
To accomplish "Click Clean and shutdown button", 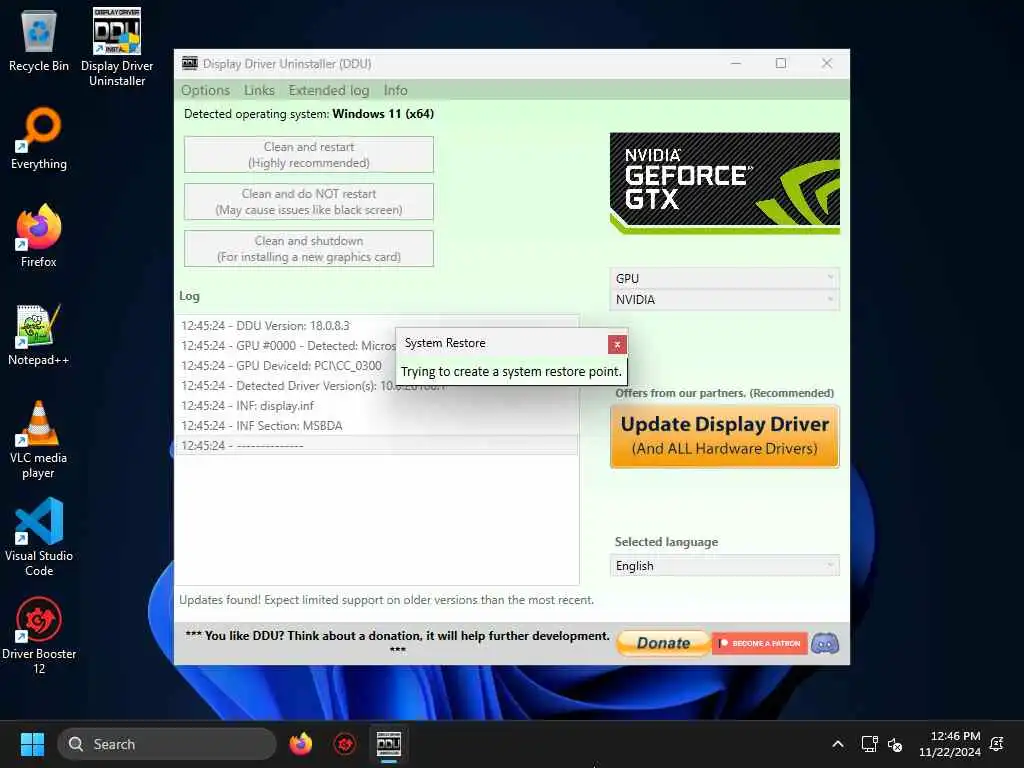I will [x=309, y=249].
